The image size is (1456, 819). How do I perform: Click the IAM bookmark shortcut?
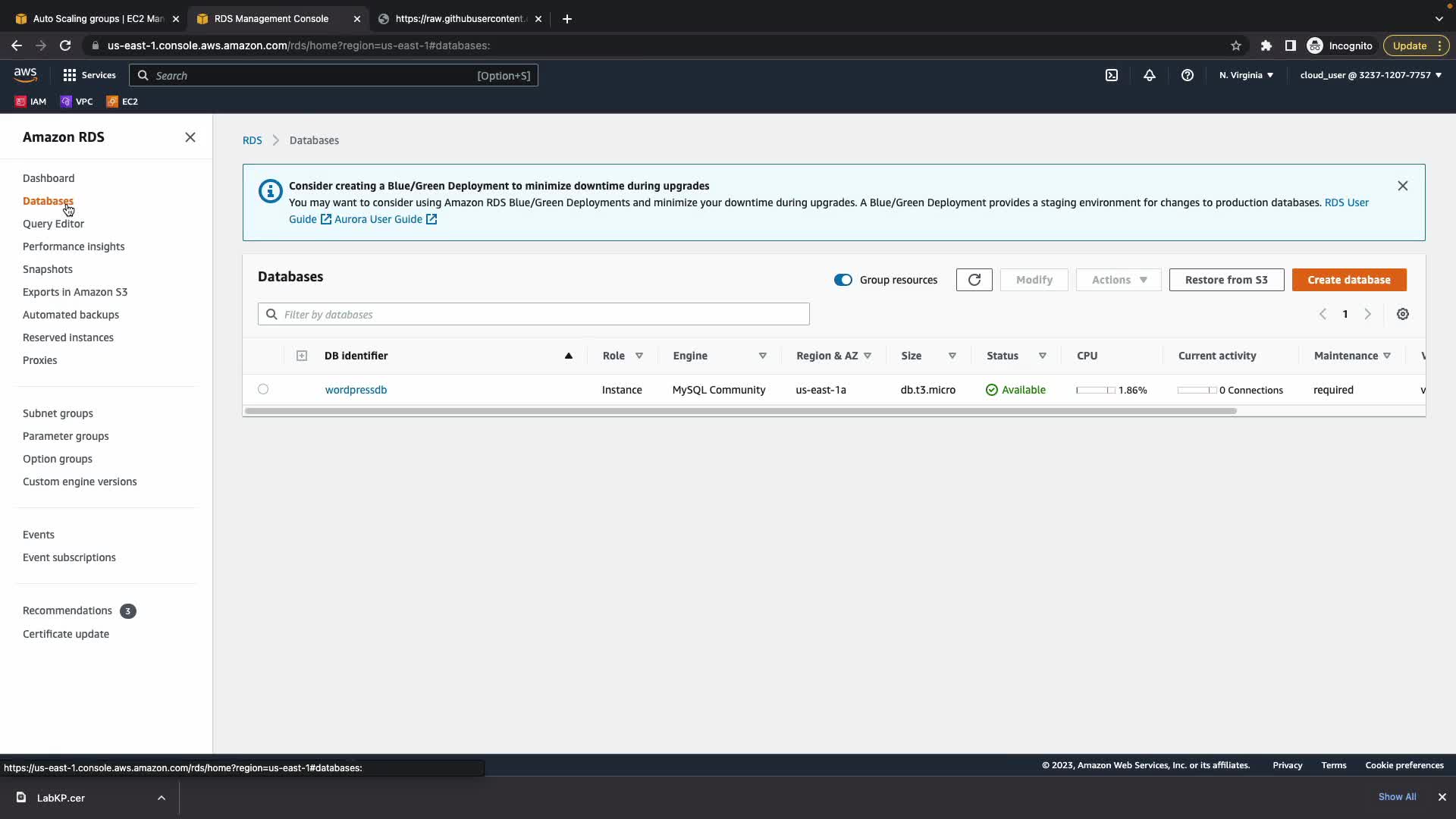[31, 101]
